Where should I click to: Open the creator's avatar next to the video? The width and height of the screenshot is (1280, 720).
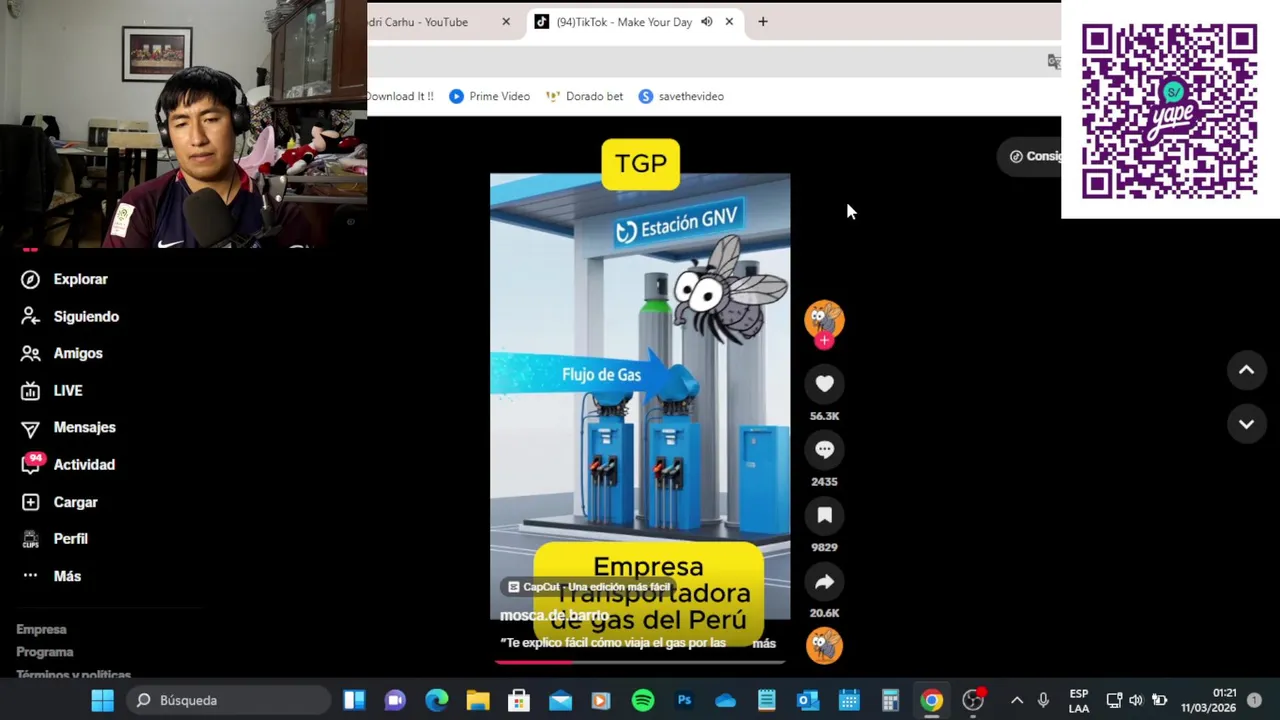point(824,319)
